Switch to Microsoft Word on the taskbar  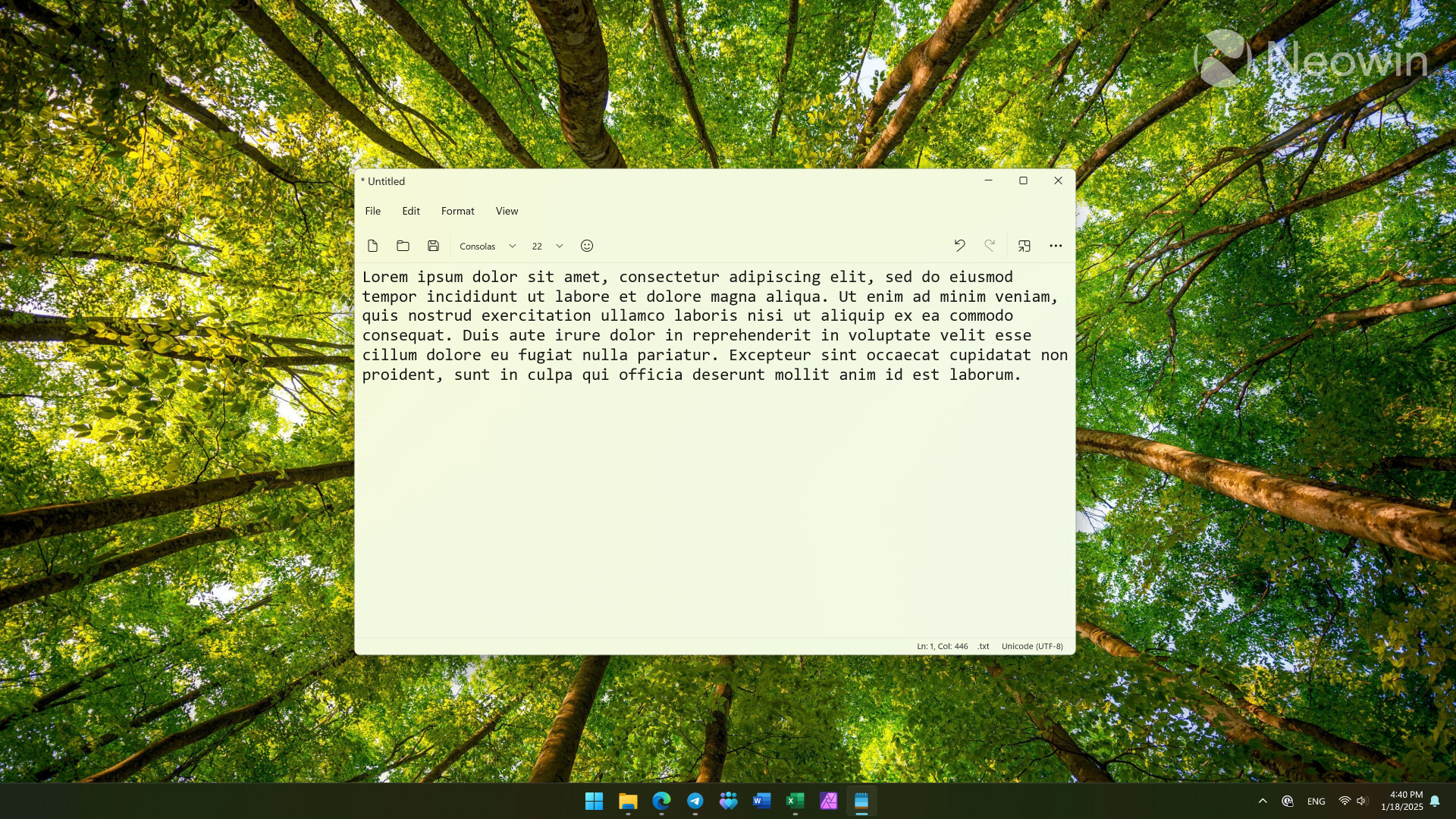point(761,801)
